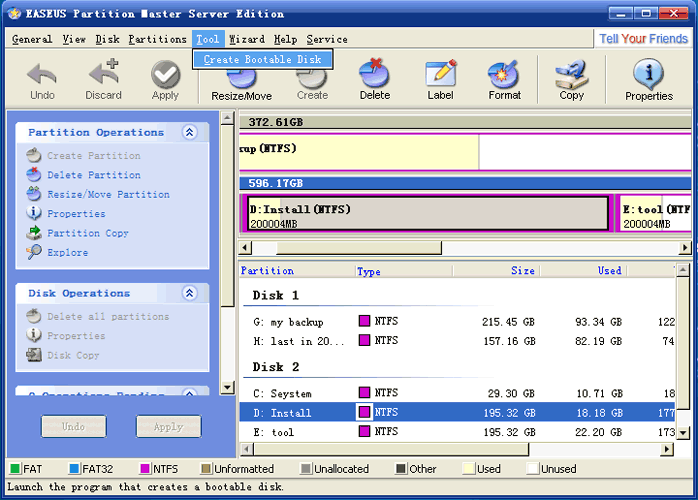Click the Resize/Move Partition sidebar icon
698x500 pixels.
point(33,194)
